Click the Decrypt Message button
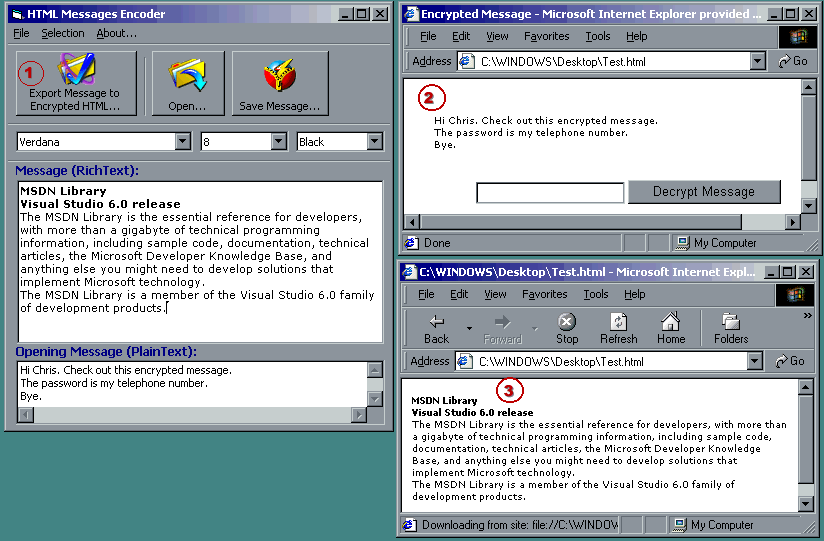Screen dimensions: 824x541 coord(704,191)
